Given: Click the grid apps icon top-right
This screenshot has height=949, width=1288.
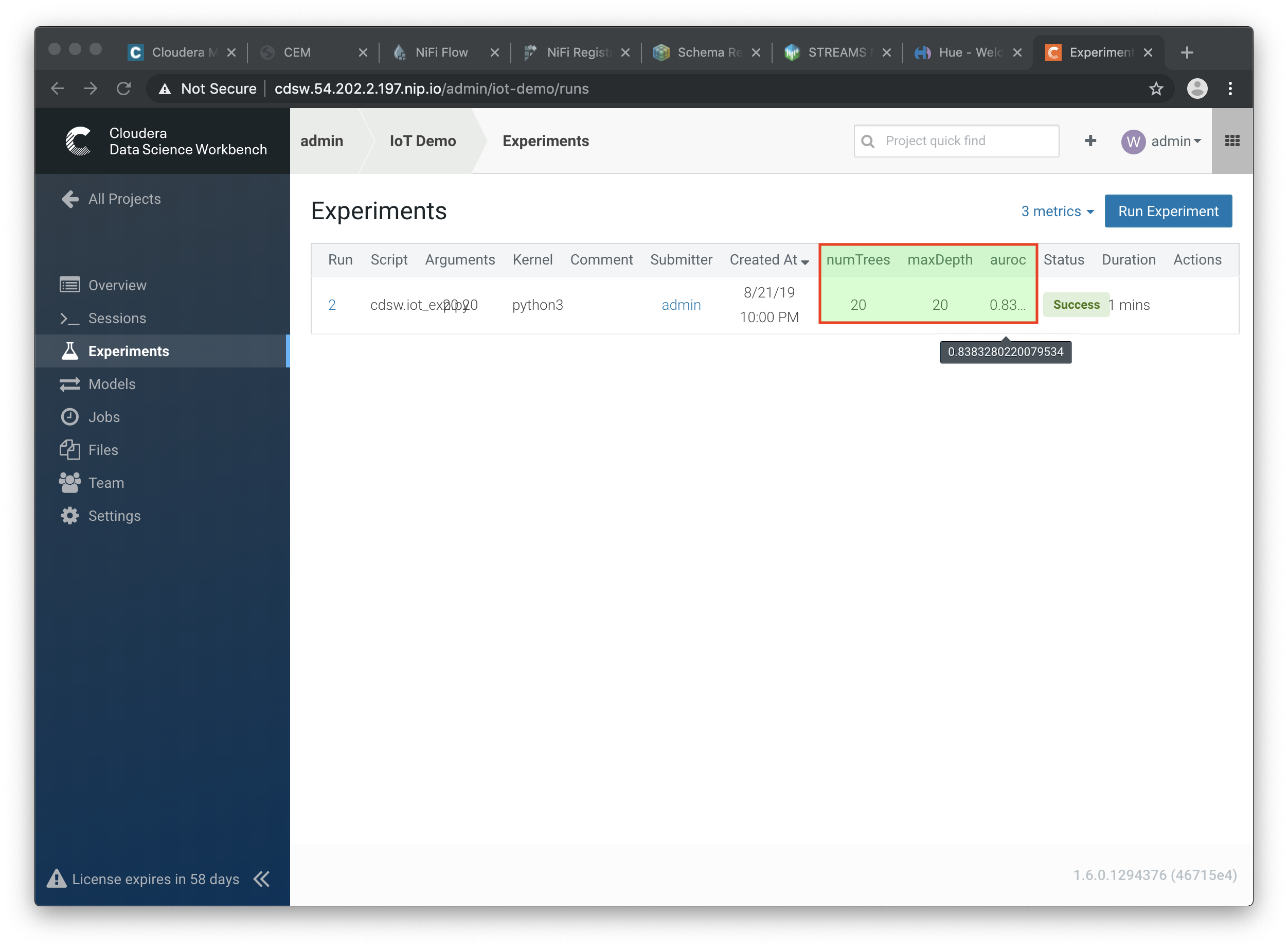Looking at the screenshot, I should tap(1232, 141).
